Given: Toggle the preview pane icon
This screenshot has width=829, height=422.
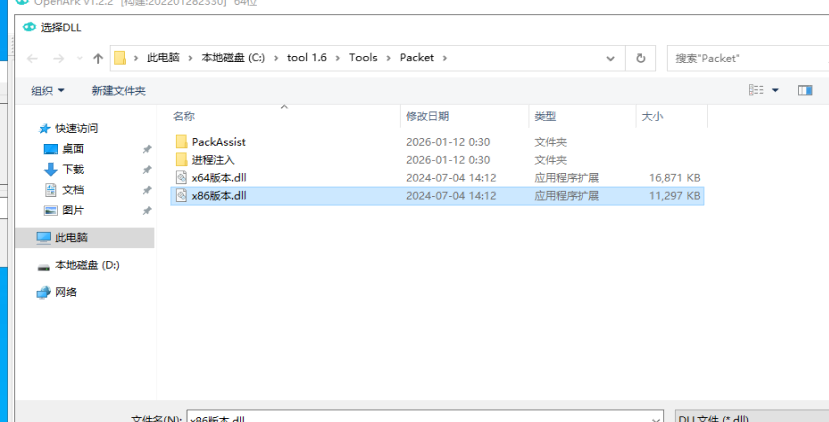Looking at the screenshot, I should [804, 90].
